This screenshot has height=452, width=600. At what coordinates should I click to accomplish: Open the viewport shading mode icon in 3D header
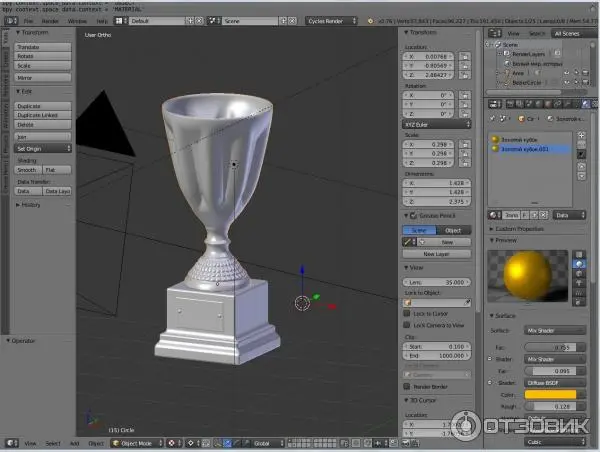tap(171, 443)
